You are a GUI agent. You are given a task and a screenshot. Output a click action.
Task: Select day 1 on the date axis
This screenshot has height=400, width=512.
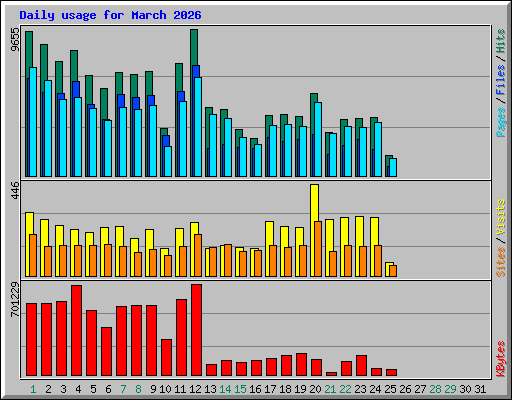click(33, 389)
